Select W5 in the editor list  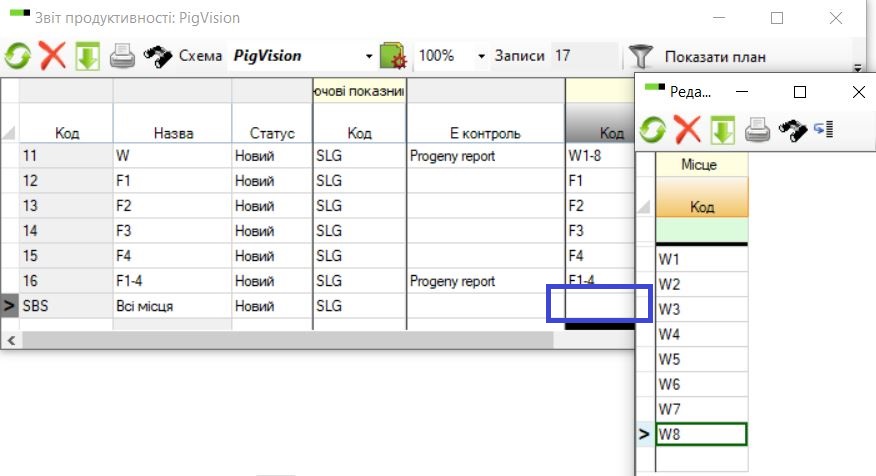click(702, 359)
